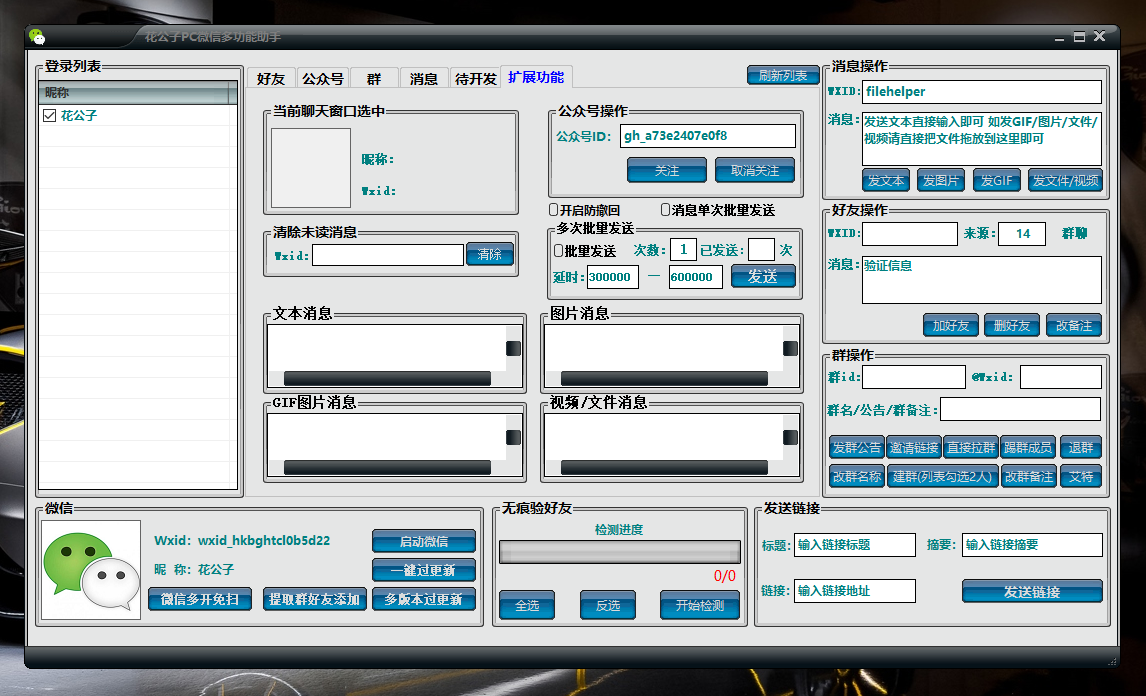
Task: Click the 检测进度 progress bar
Action: pyautogui.click(x=620, y=552)
